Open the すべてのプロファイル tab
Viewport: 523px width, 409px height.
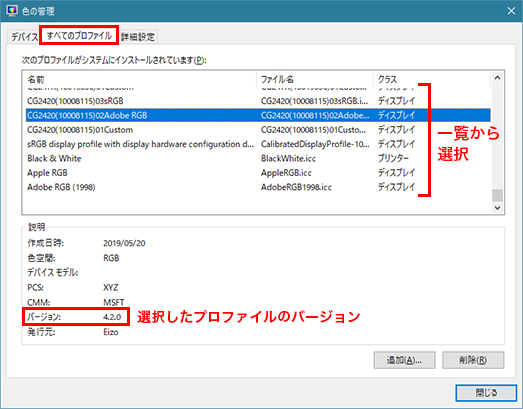(79, 35)
